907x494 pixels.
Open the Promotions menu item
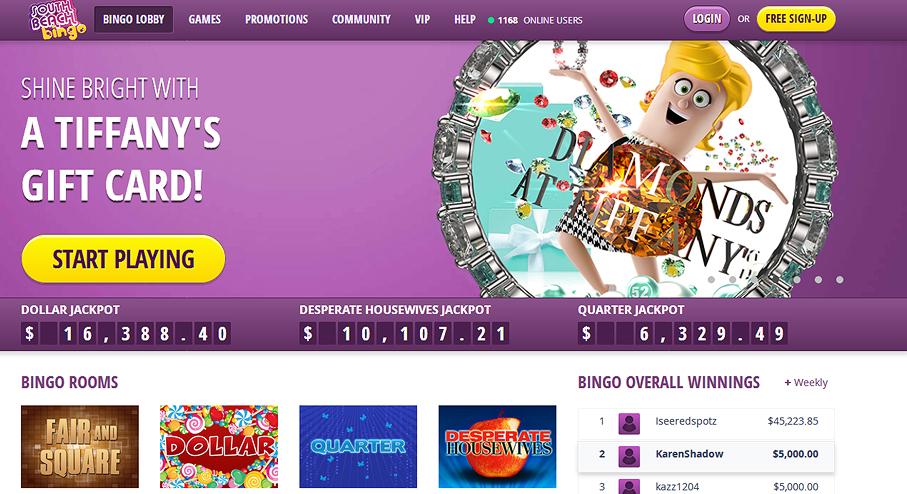pos(276,20)
